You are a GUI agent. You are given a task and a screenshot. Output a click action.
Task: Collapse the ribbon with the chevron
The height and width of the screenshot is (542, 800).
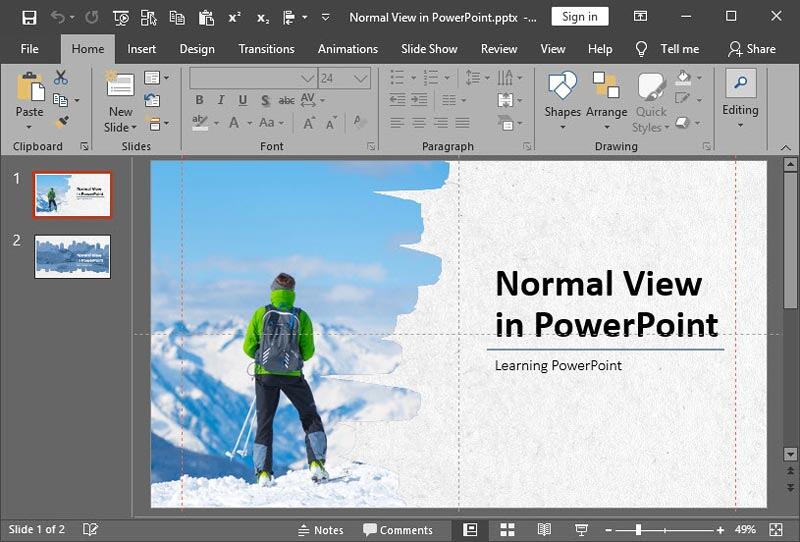tap(786, 147)
